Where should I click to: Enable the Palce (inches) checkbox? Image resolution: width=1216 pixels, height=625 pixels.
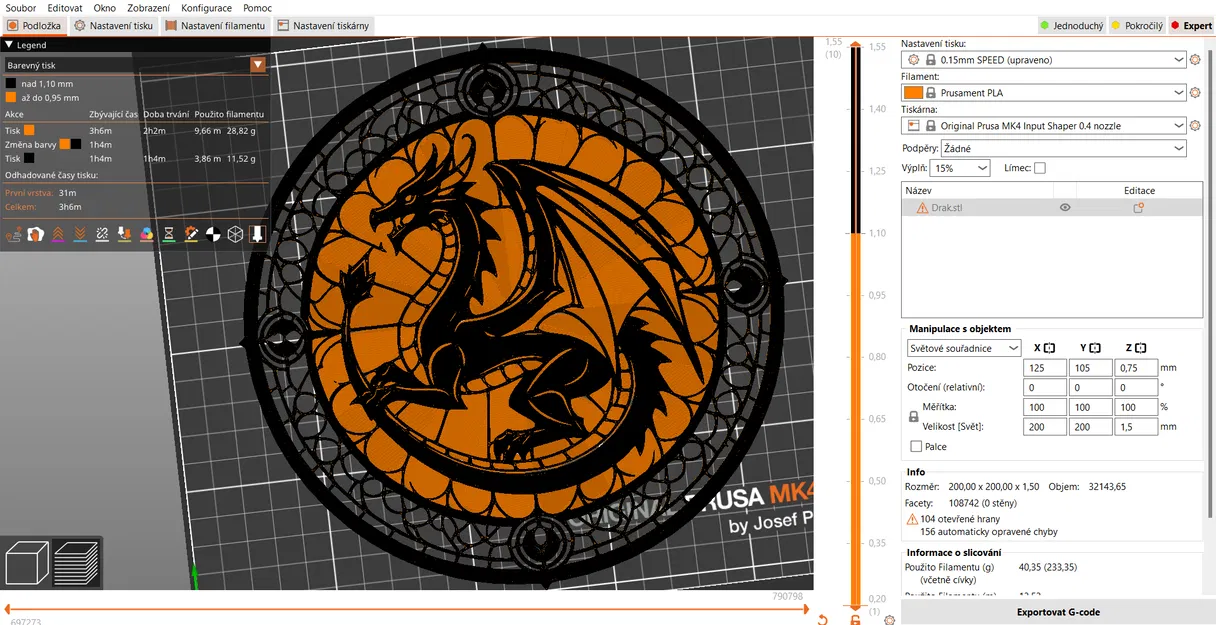(916, 447)
